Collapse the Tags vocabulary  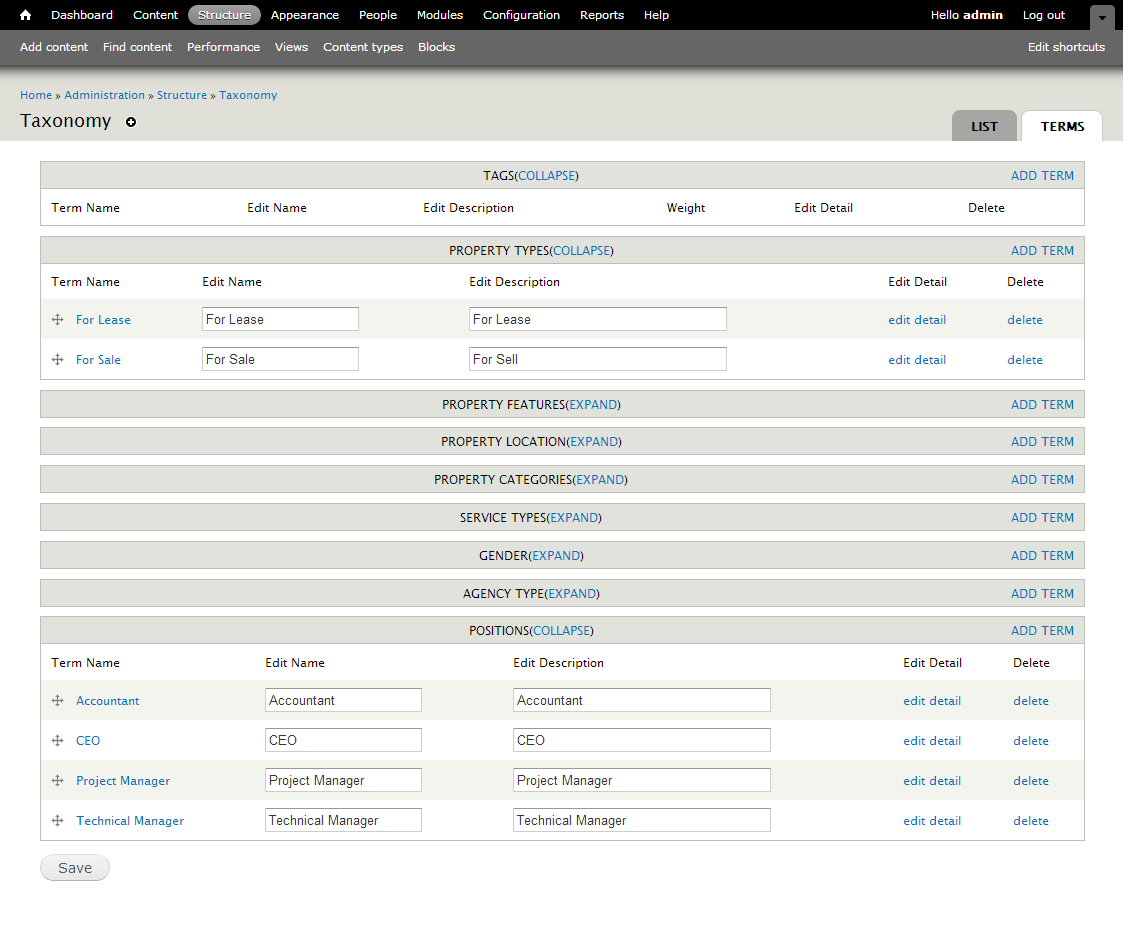pyautogui.click(x=546, y=175)
